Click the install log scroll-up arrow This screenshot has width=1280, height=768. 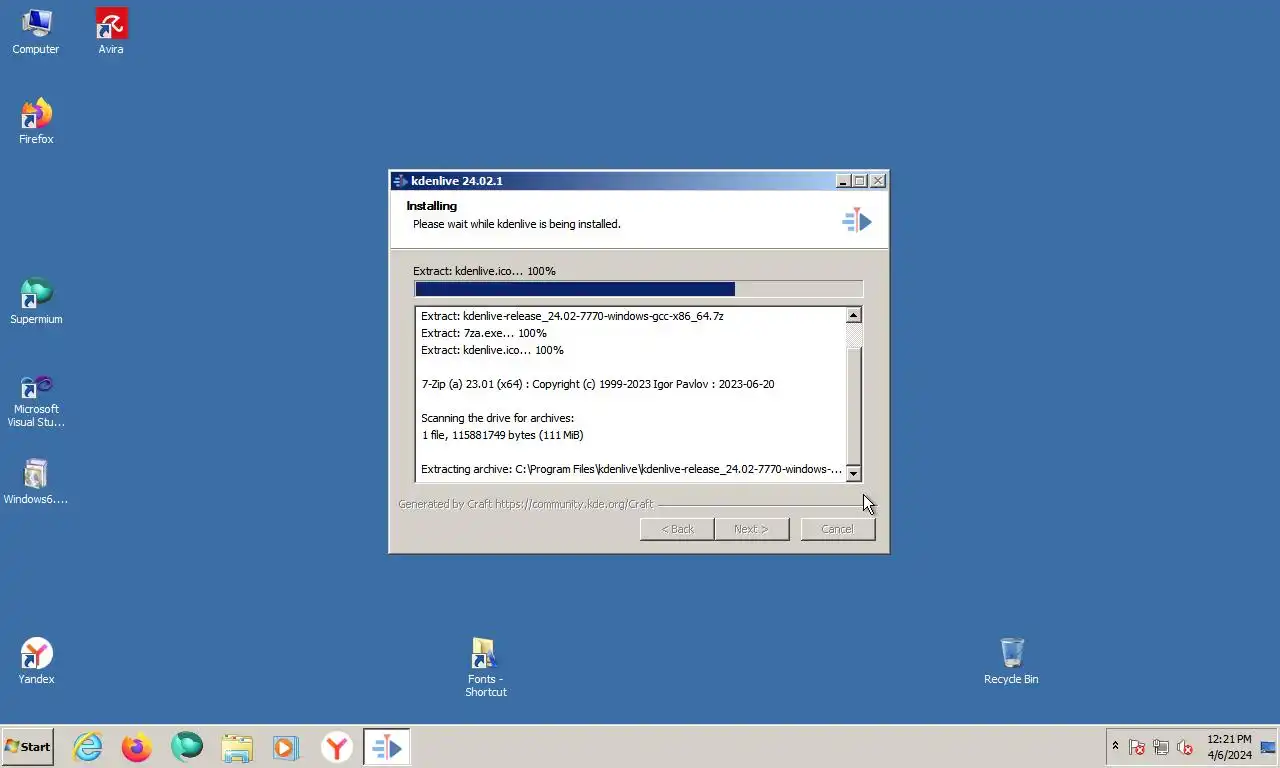click(853, 315)
